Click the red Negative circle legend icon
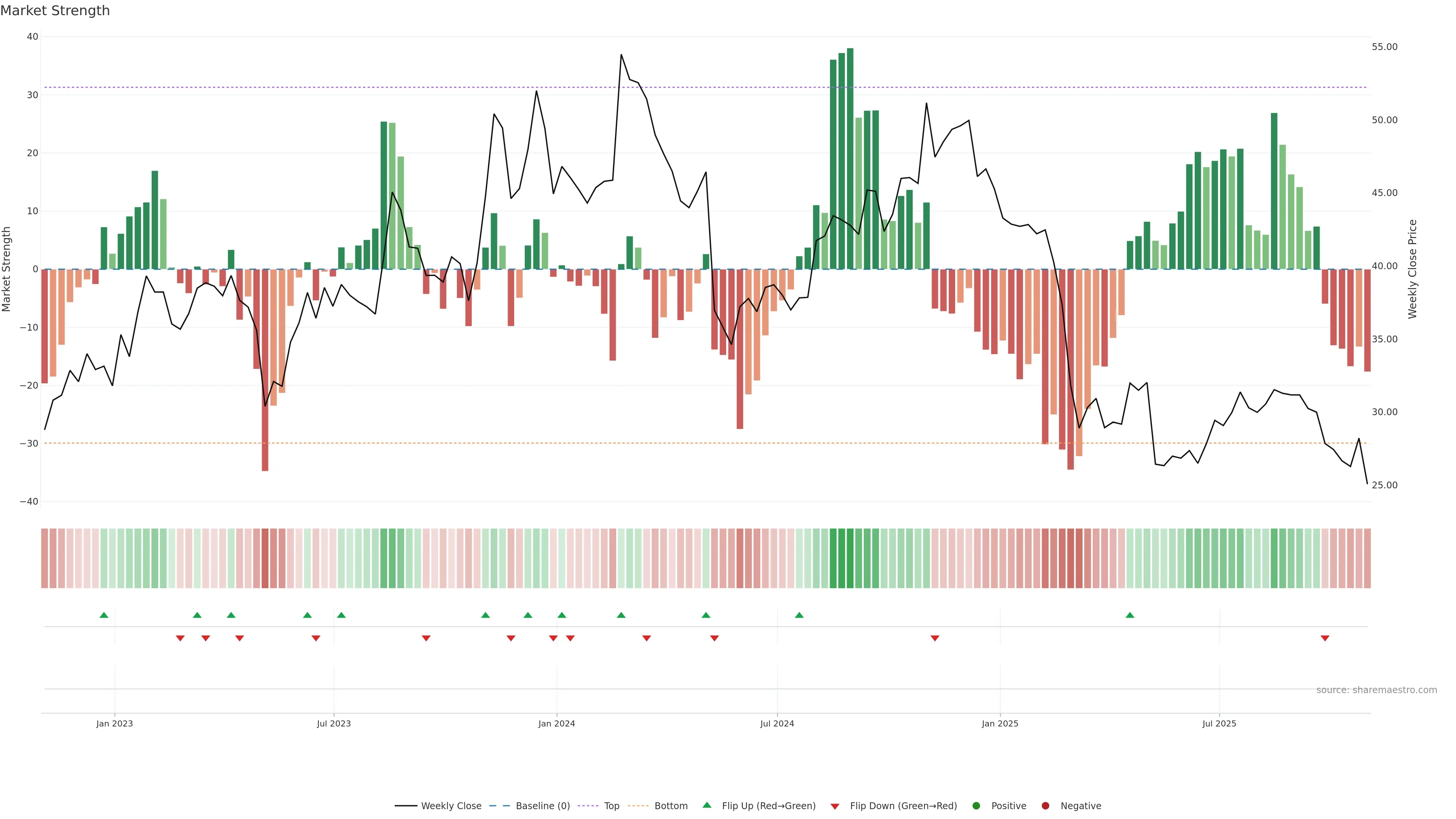 point(1045,806)
